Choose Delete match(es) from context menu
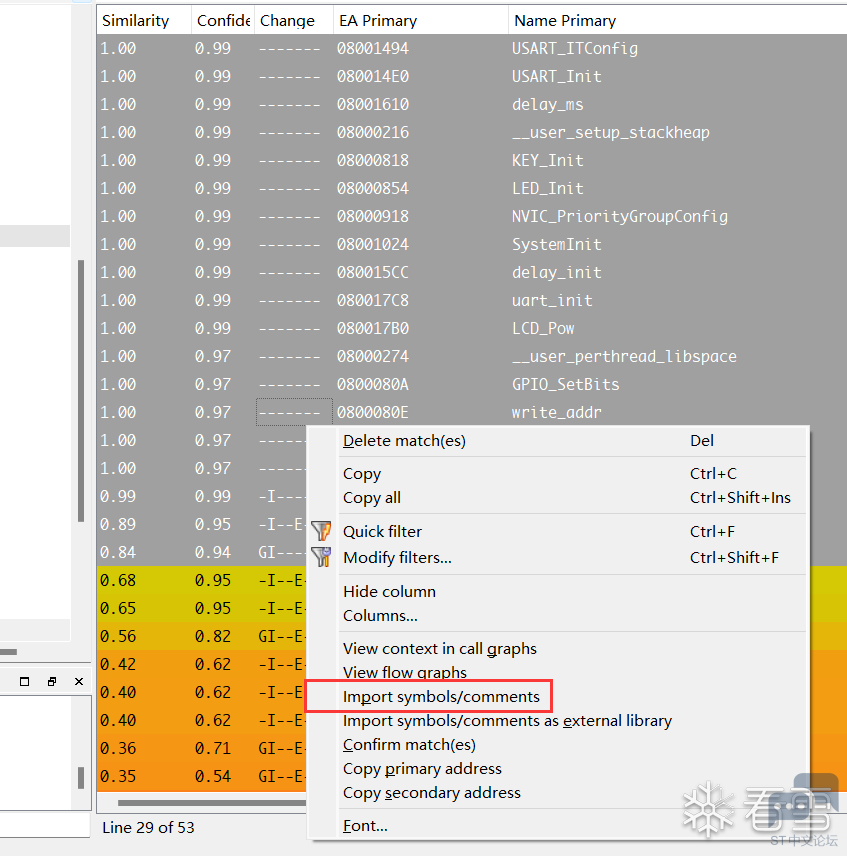 point(557,441)
